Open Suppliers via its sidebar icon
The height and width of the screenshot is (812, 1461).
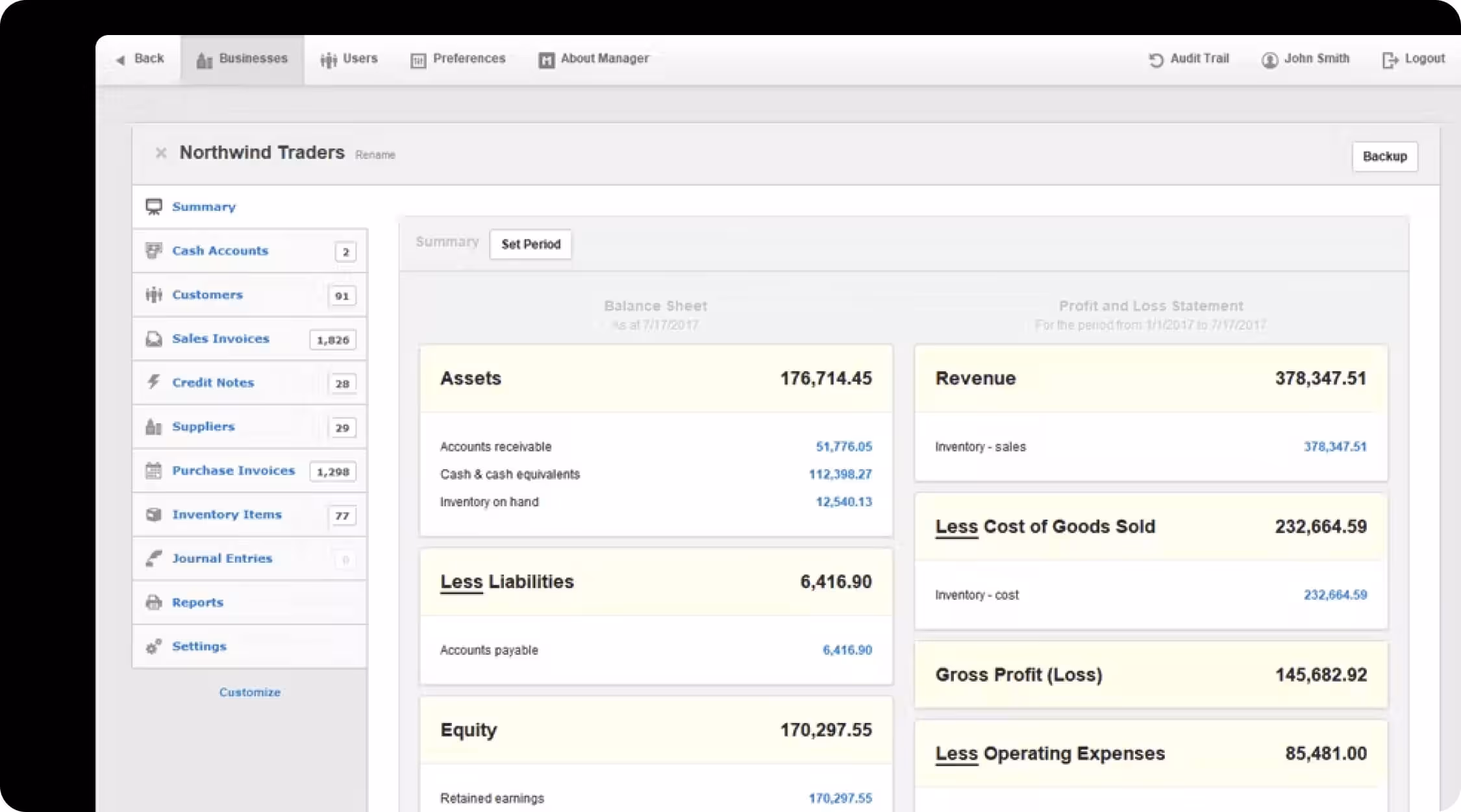pos(154,426)
